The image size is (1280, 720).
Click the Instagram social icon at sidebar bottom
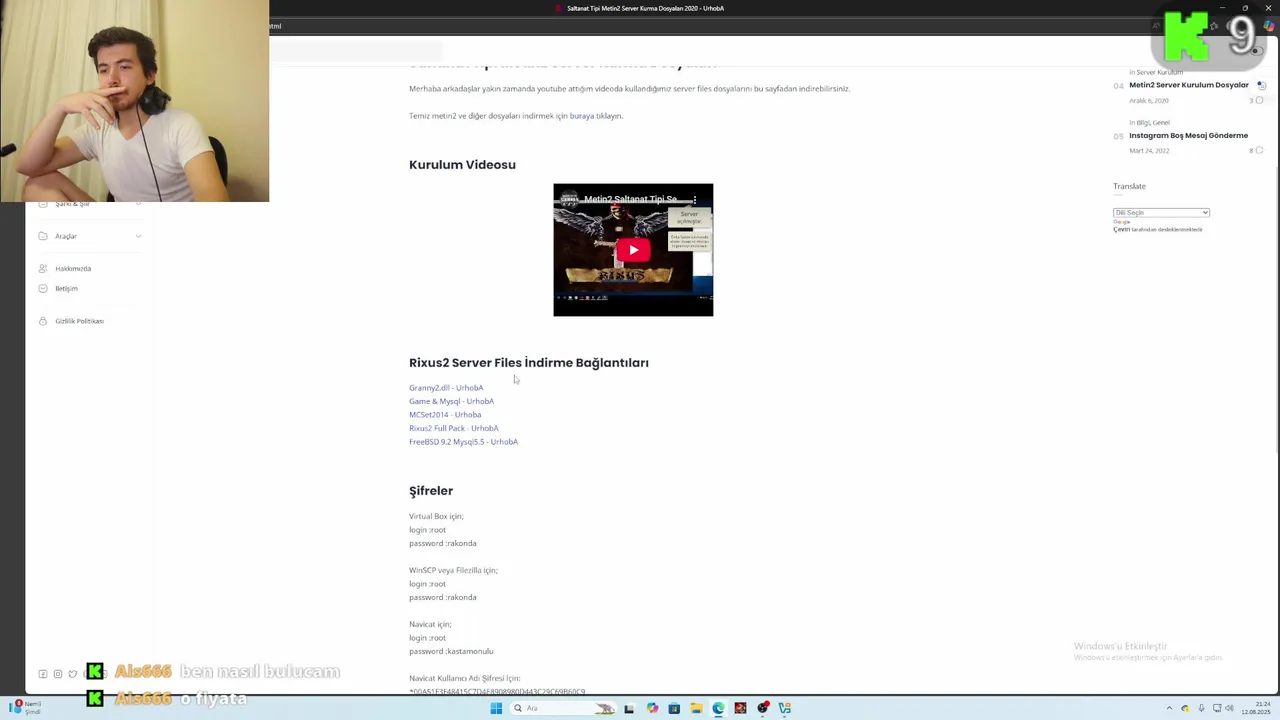point(58,674)
